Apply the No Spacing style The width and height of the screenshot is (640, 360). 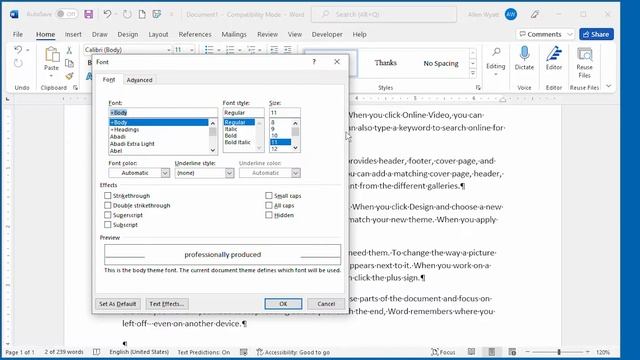(441, 63)
